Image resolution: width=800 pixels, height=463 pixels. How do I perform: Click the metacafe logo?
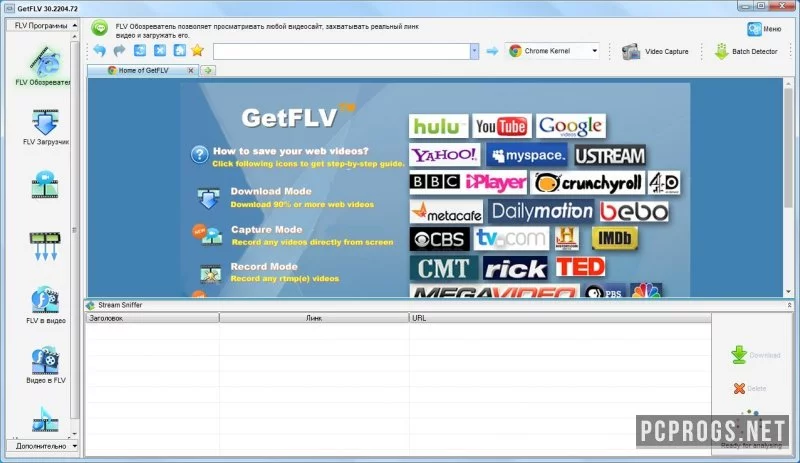(446, 211)
